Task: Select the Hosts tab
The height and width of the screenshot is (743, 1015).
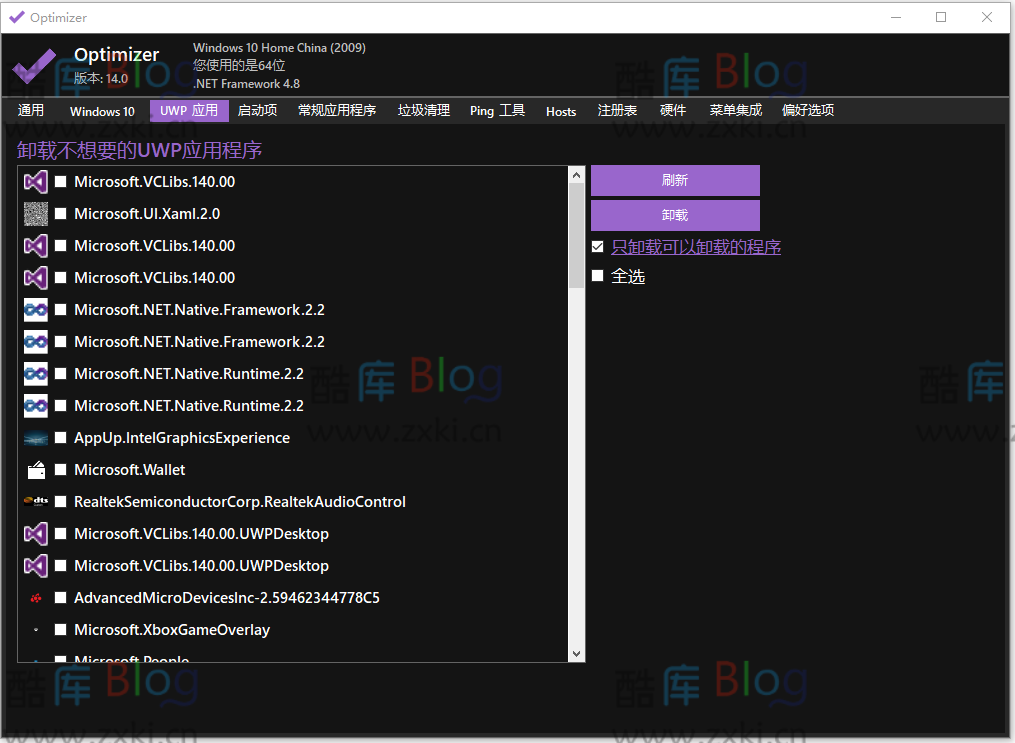Action: [560, 111]
